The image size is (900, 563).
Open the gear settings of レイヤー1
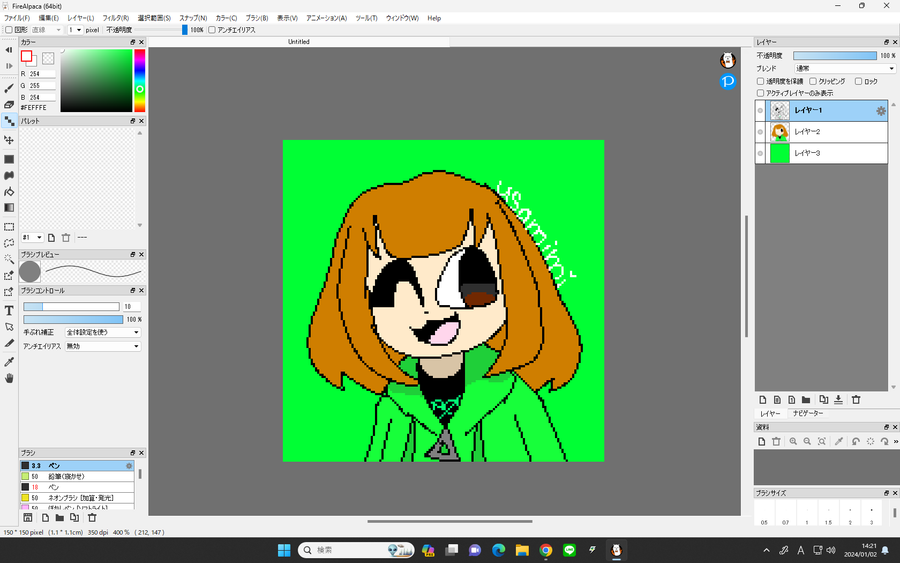coord(880,111)
